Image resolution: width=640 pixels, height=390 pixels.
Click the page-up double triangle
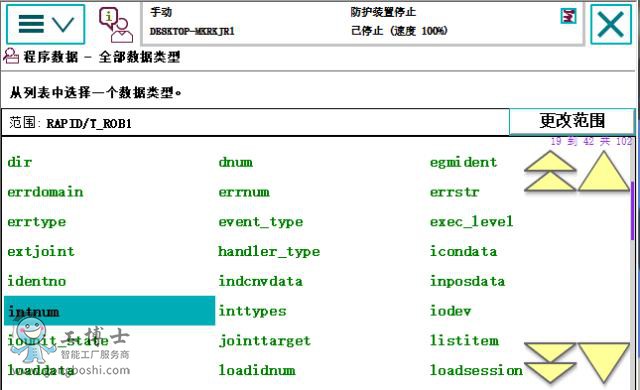click(550, 171)
